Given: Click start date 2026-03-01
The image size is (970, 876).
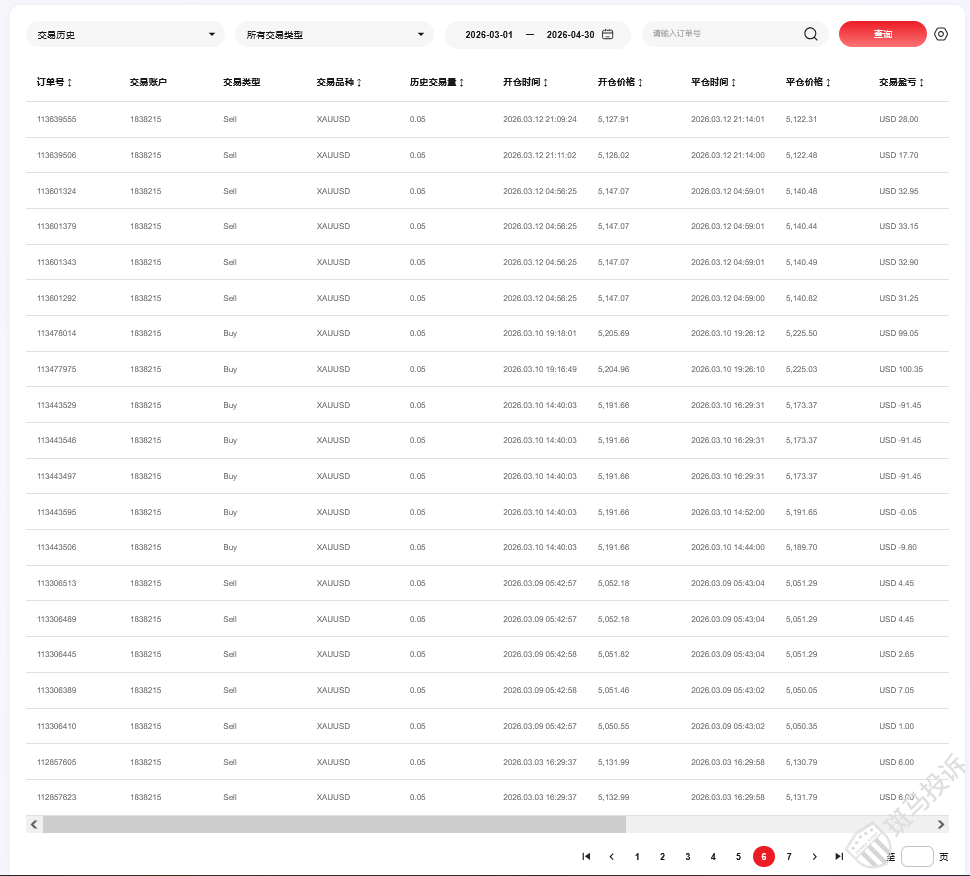Looking at the screenshot, I should point(489,35).
